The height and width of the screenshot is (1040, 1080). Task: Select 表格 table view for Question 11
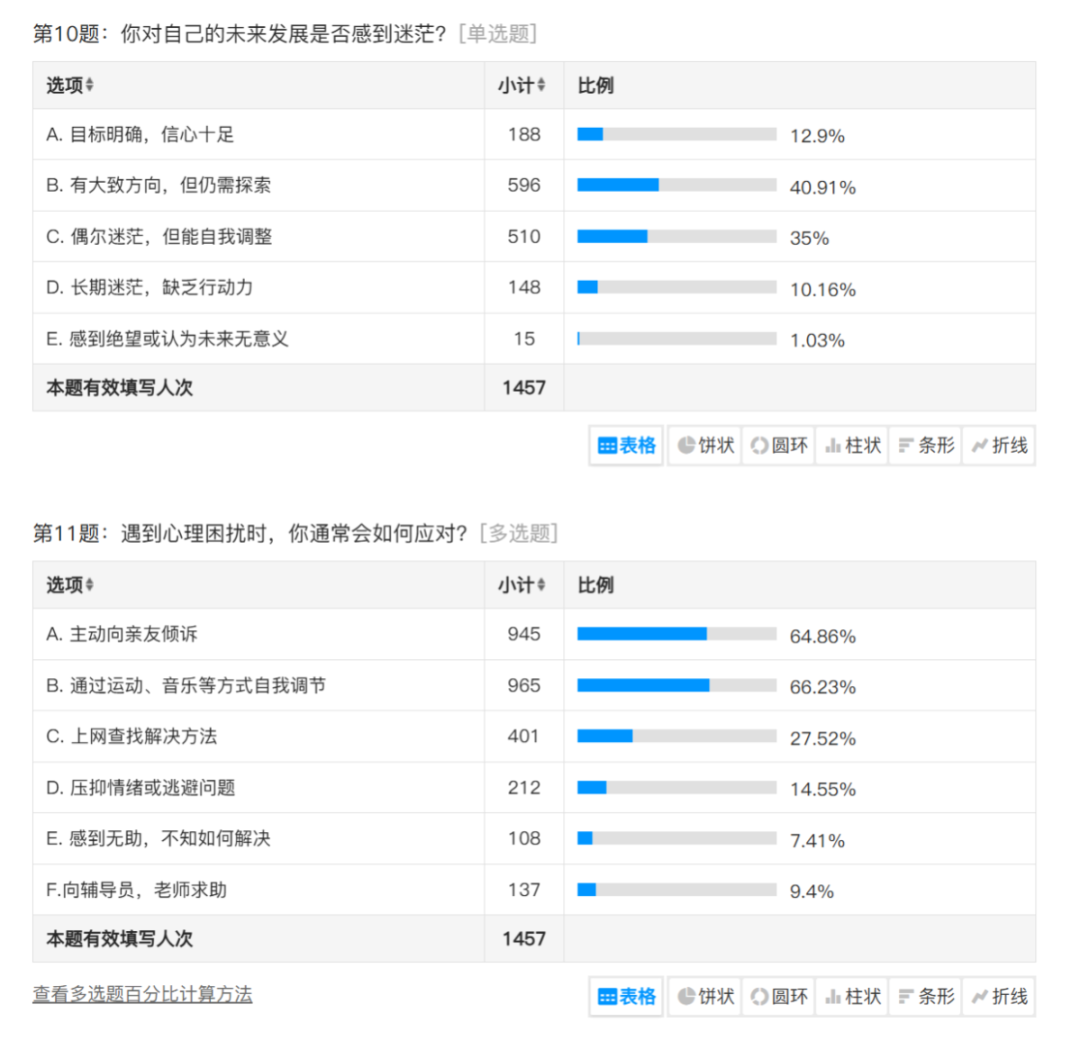(627, 996)
